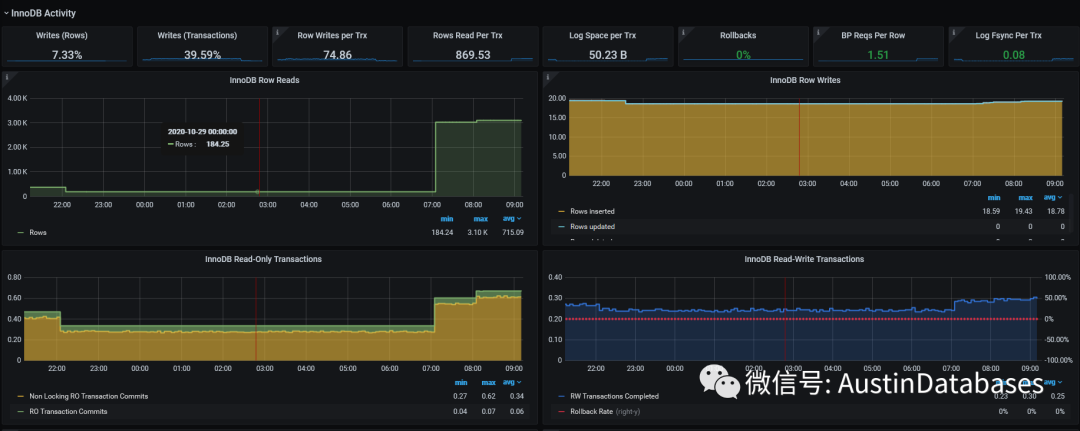The height and width of the screenshot is (431, 1080).
Task: Open info icon on Log Fsync Per Trx panel
Action: pyautogui.click(x=952, y=30)
